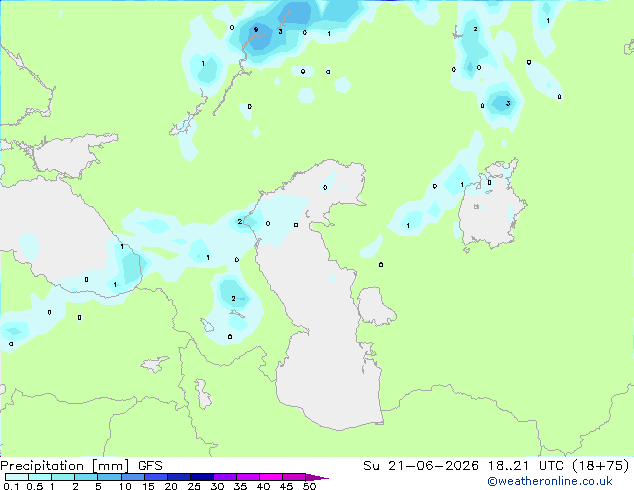The width and height of the screenshot is (634, 490).
Task: Select the 1–2 mm legend color swatch
Action: tap(63, 477)
